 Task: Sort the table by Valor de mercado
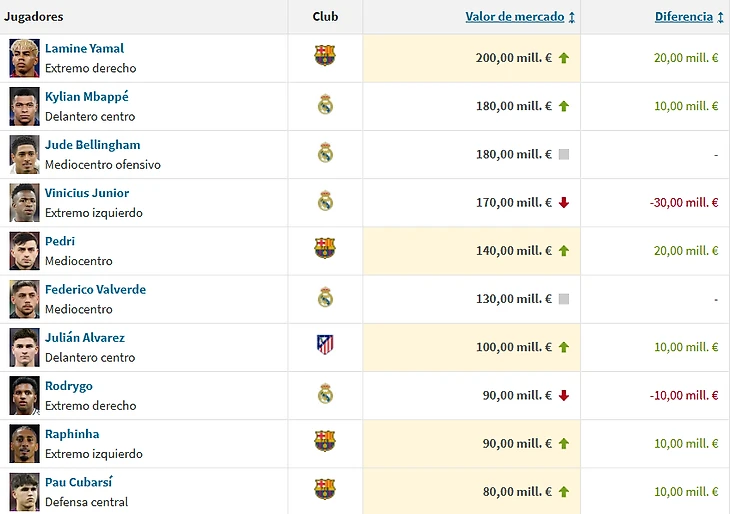coord(515,17)
